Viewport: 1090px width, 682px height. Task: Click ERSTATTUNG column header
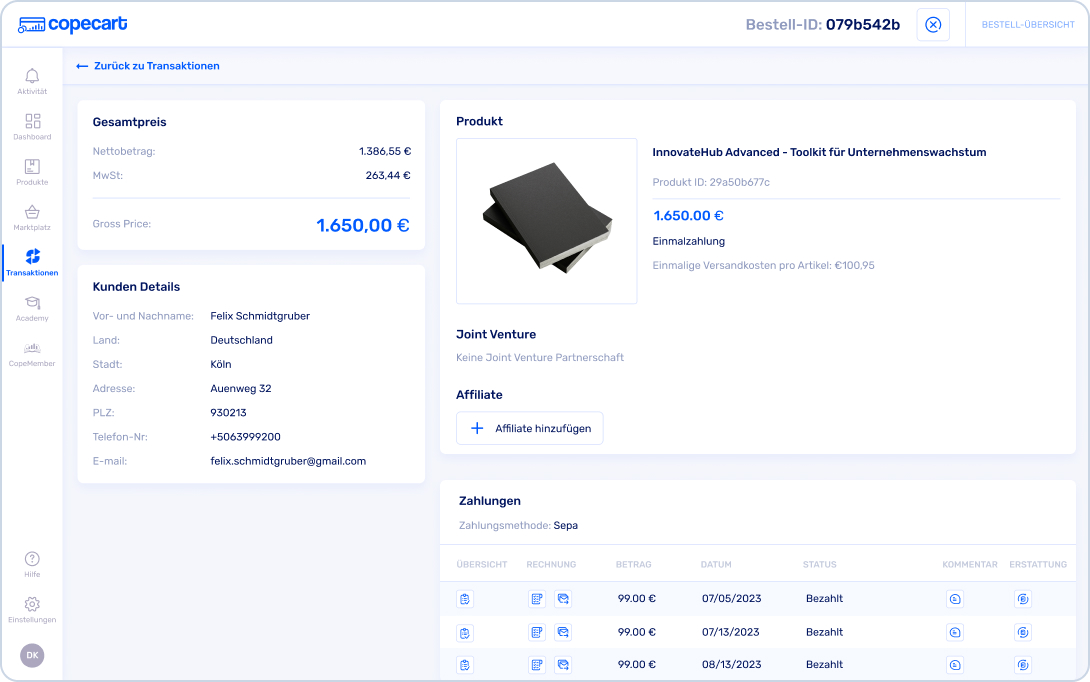coord(1038,565)
